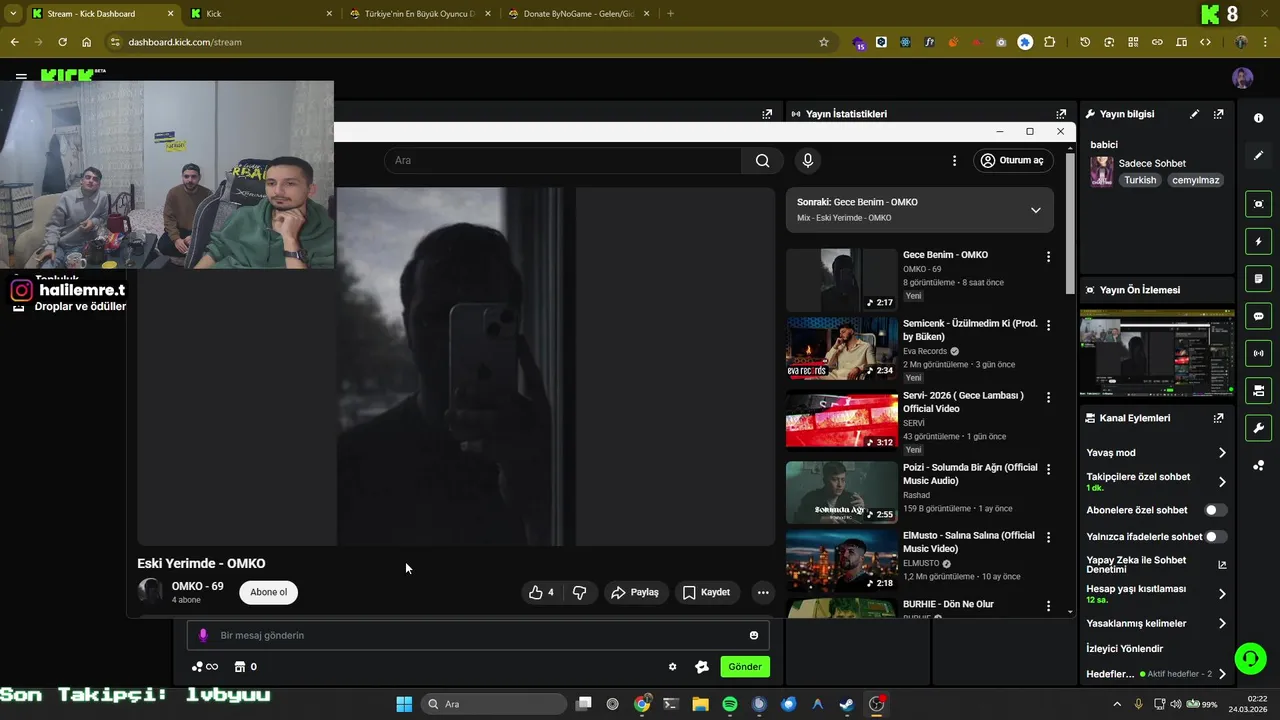Click the lightning bolt sidebar icon
This screenshot has height=720, width=1280.
(x=1258, y=241)
